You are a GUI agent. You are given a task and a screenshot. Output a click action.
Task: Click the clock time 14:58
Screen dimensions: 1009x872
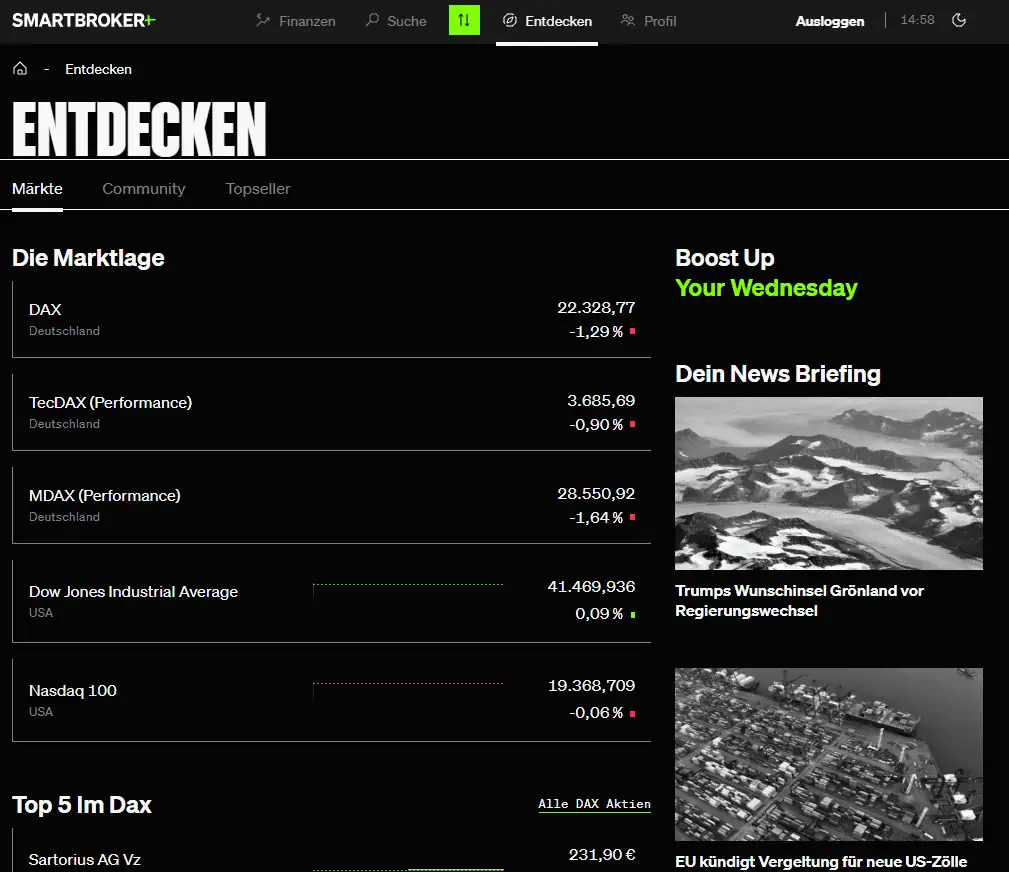[917, 20]
